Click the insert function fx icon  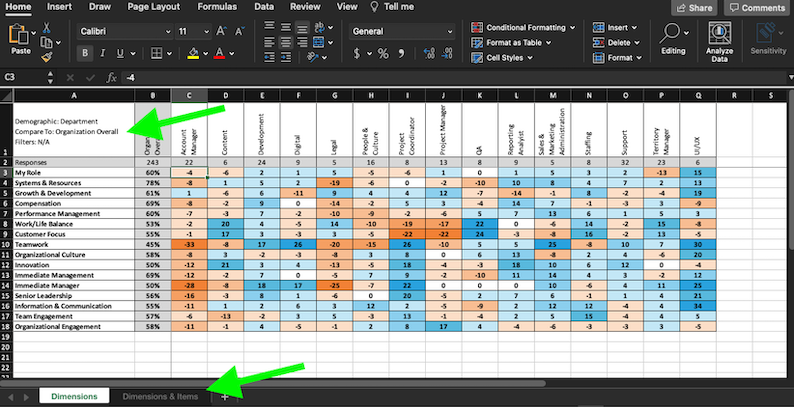point(112,77)
